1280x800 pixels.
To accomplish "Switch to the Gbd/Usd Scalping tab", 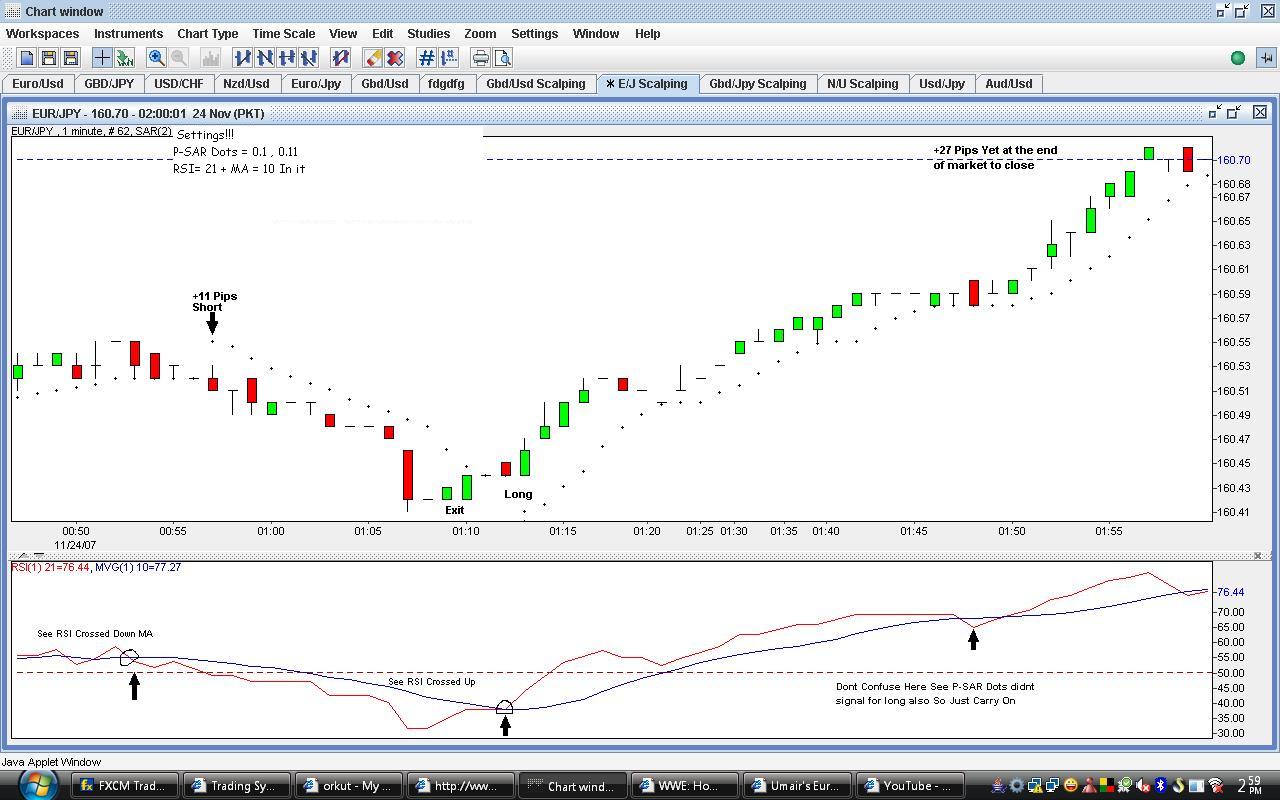I will coord(536,84).
